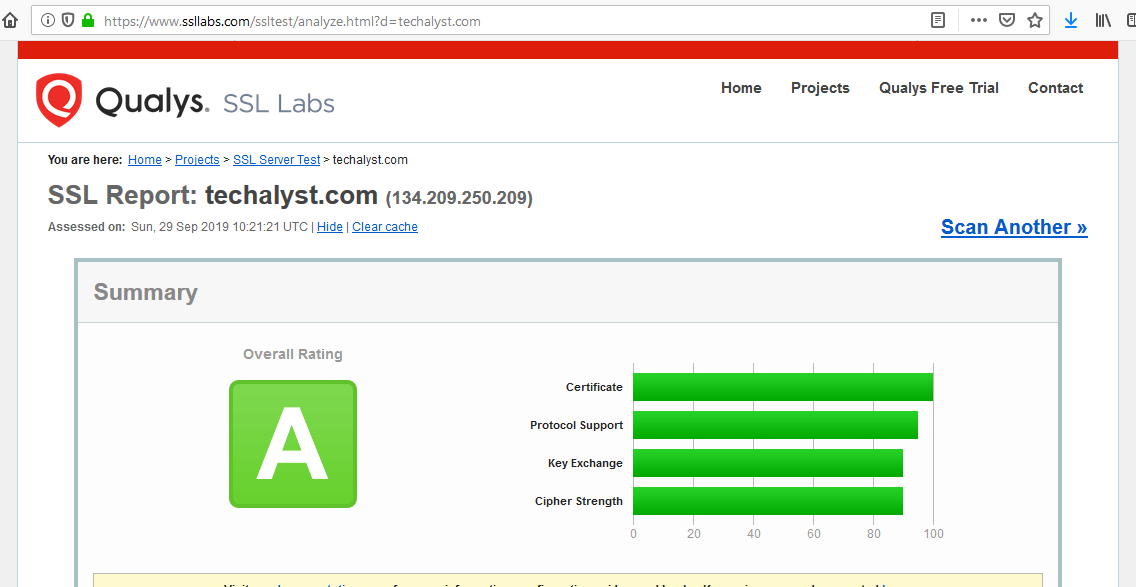
Task: Click the 'Certificate' chart label
Action: [x=594, y=387]
